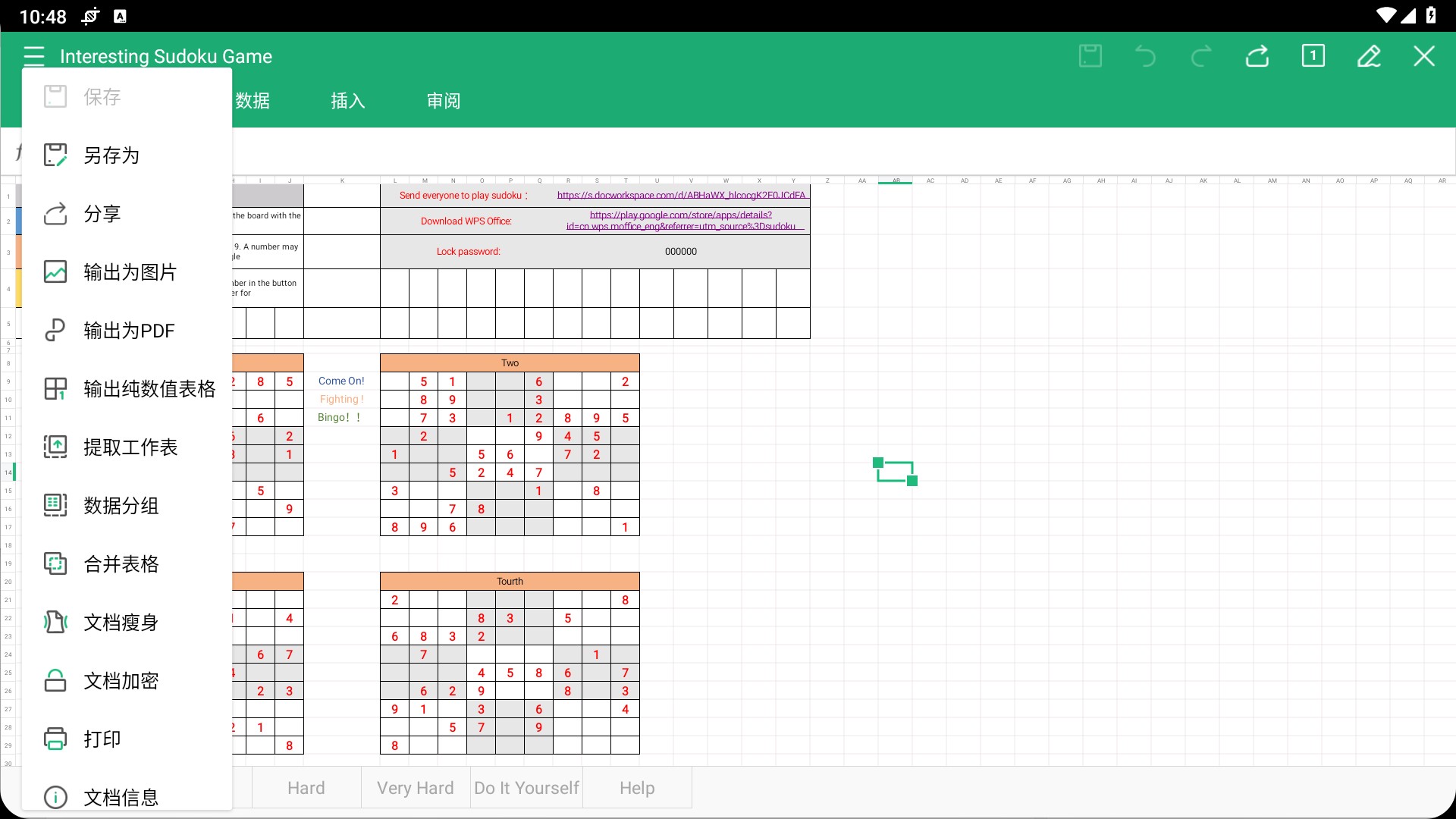
Task: Choose 输出为PDF menu entry
Action: click(127, 331)
